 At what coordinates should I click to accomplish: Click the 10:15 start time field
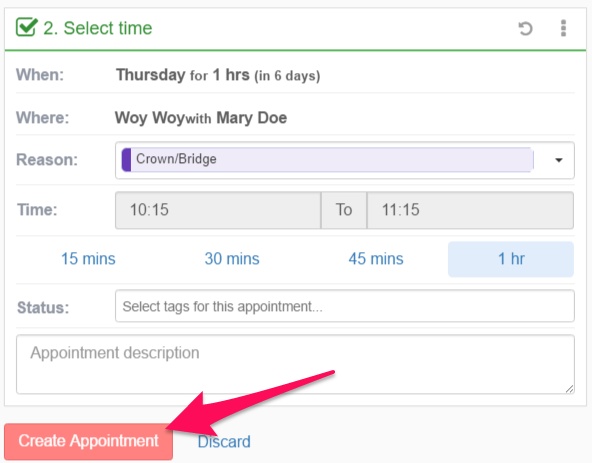coord(218,210)
